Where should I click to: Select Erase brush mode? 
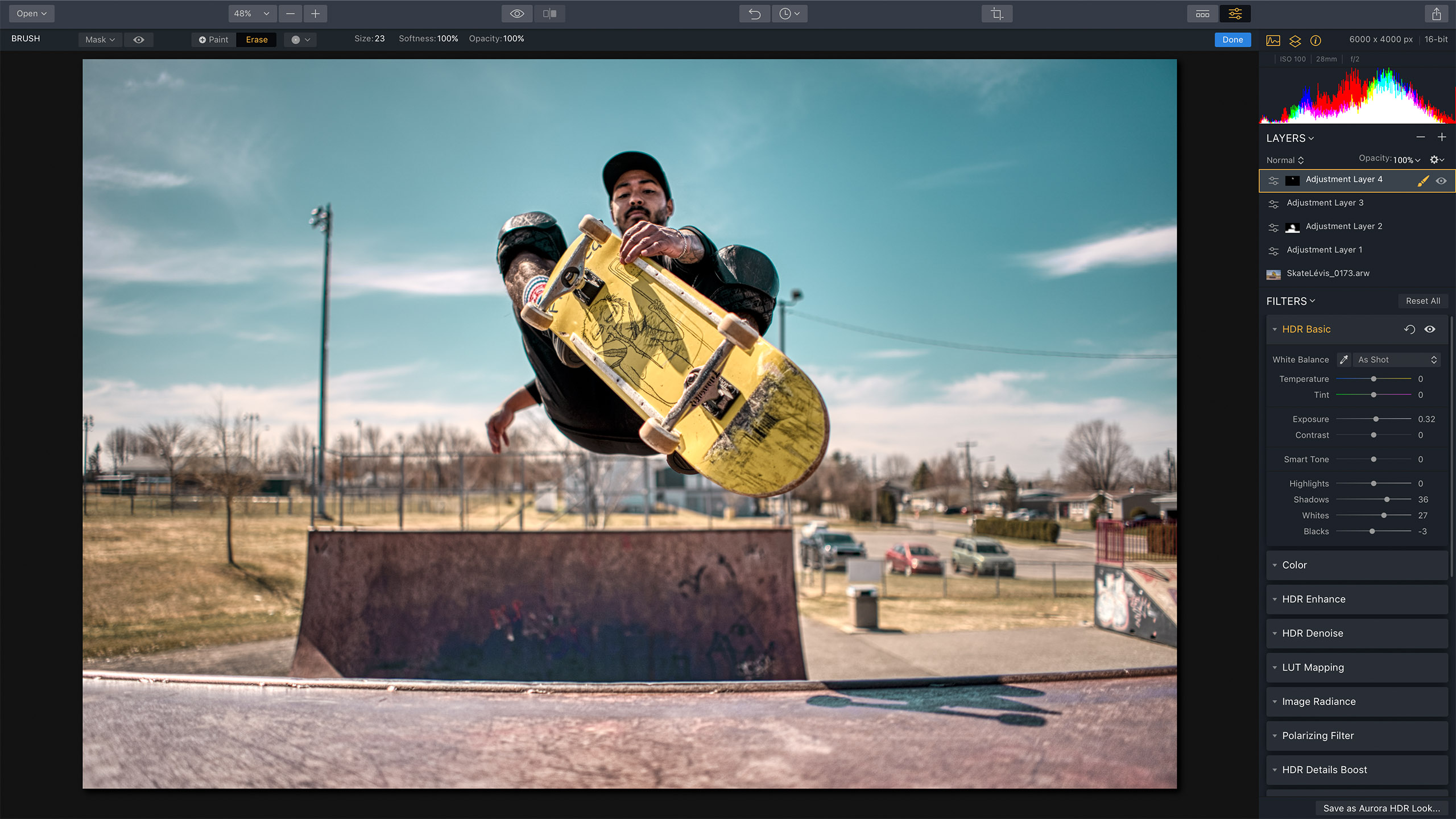[257, 40]
